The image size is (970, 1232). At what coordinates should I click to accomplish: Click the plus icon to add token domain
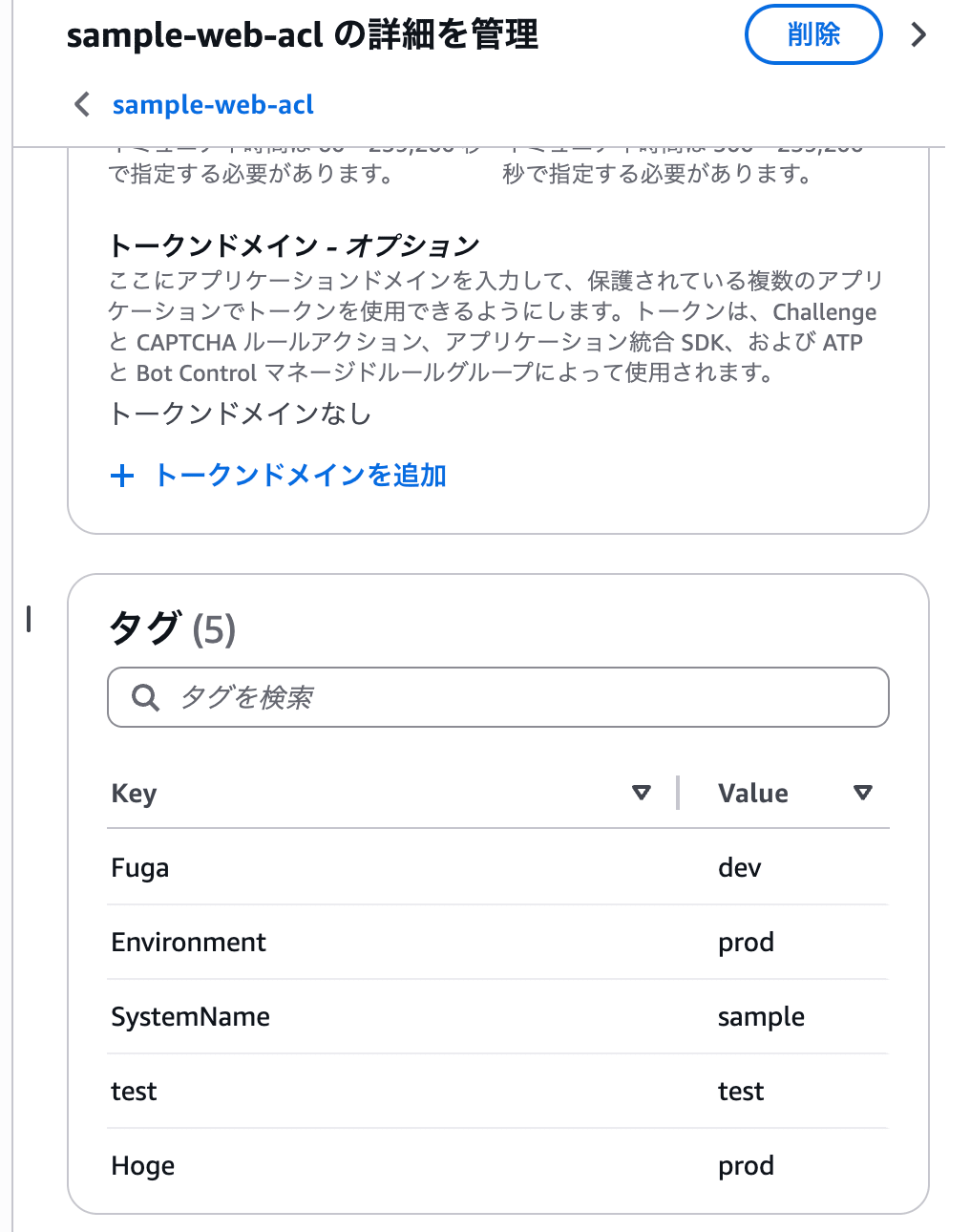point(122,475)
